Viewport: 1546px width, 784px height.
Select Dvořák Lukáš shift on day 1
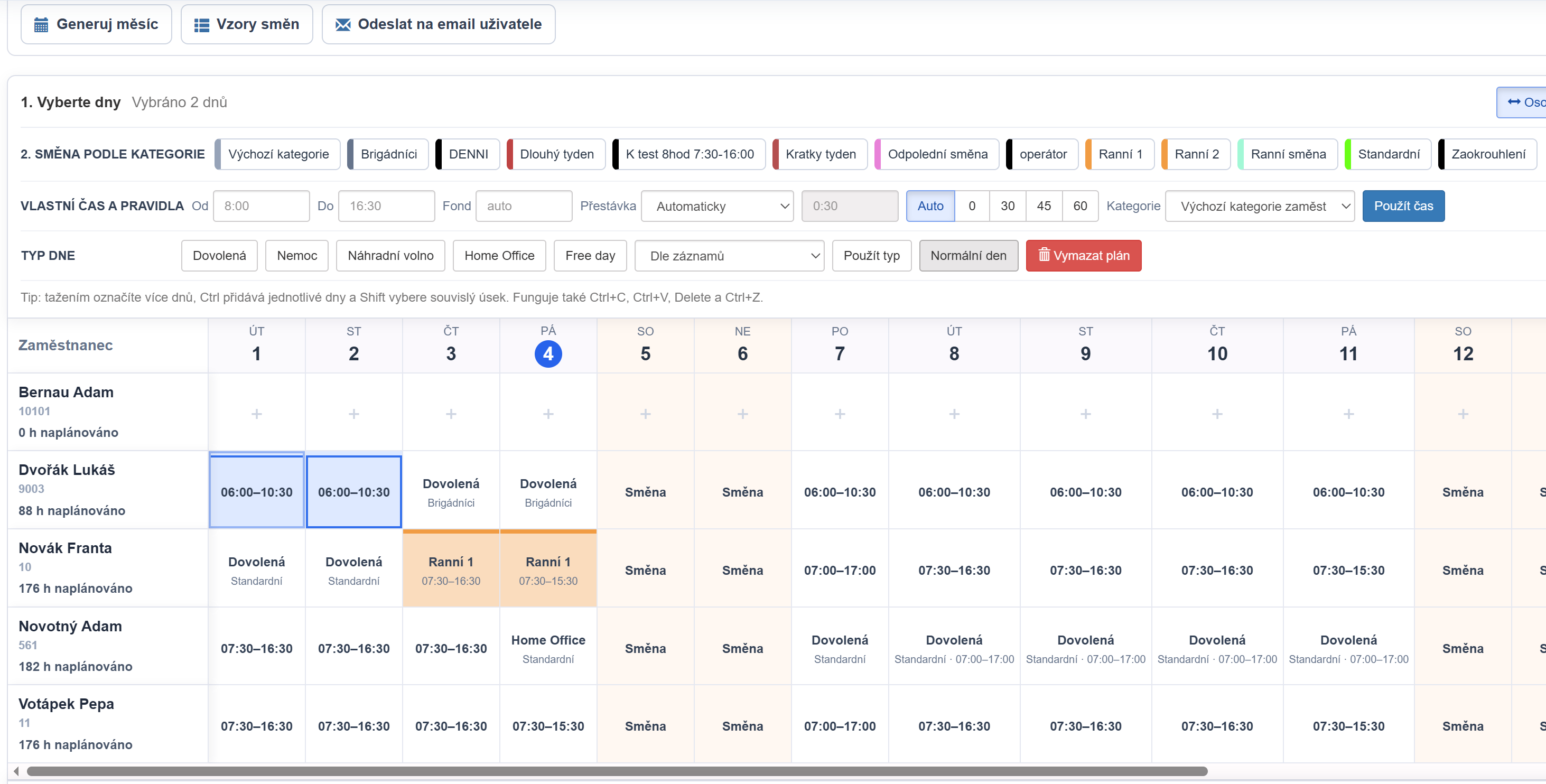tap(256, 490)
